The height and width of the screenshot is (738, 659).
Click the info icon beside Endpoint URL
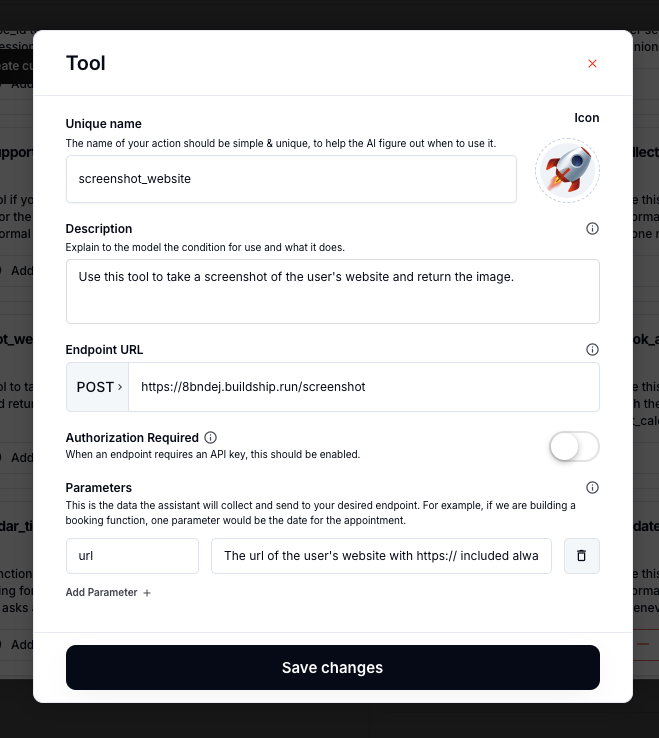[x=592, y=350]
